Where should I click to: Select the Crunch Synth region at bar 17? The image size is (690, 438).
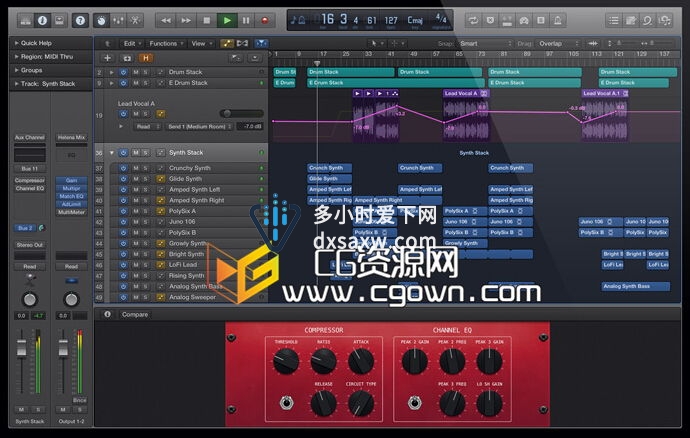(329, 168)
